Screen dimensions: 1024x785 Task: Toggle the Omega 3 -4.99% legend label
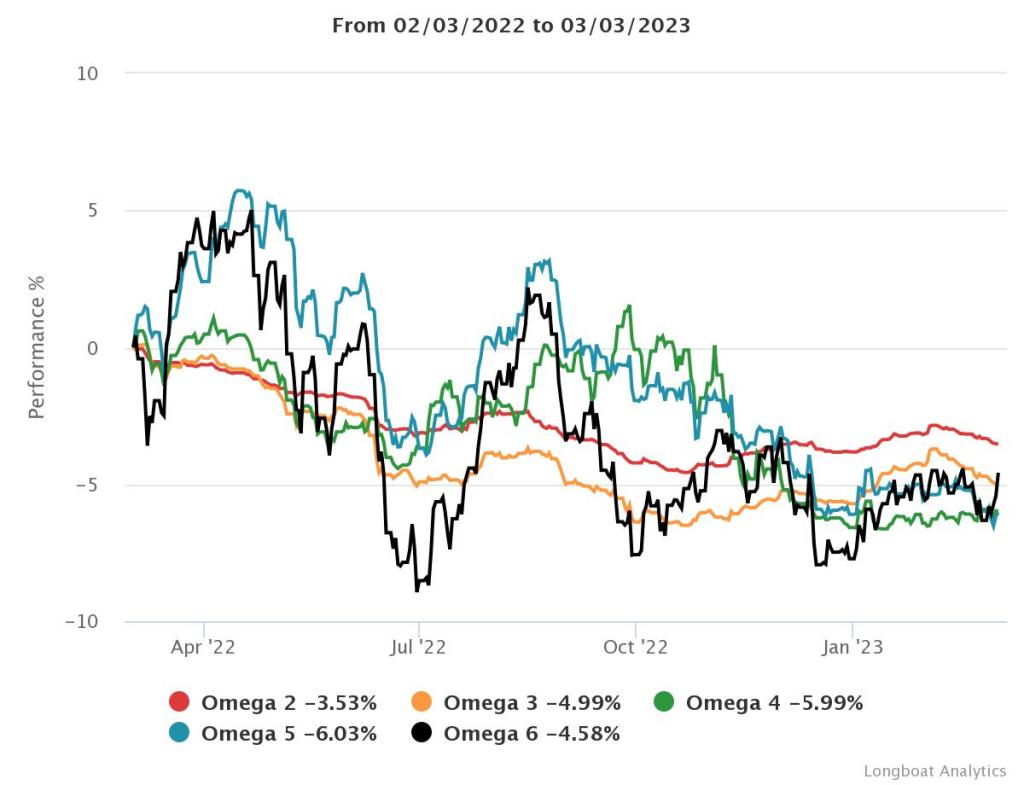532,703
